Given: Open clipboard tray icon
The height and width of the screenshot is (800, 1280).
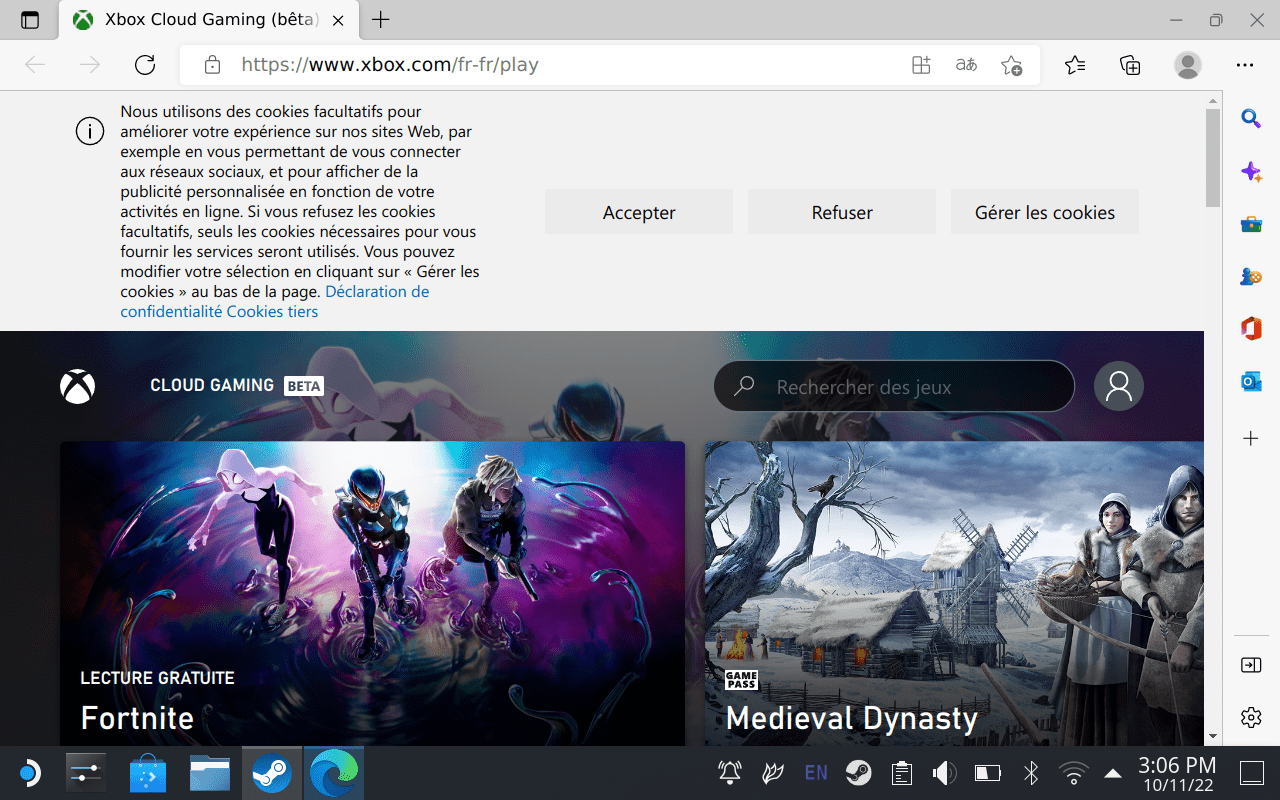Looking at the screenshot, I should point(902,773).
